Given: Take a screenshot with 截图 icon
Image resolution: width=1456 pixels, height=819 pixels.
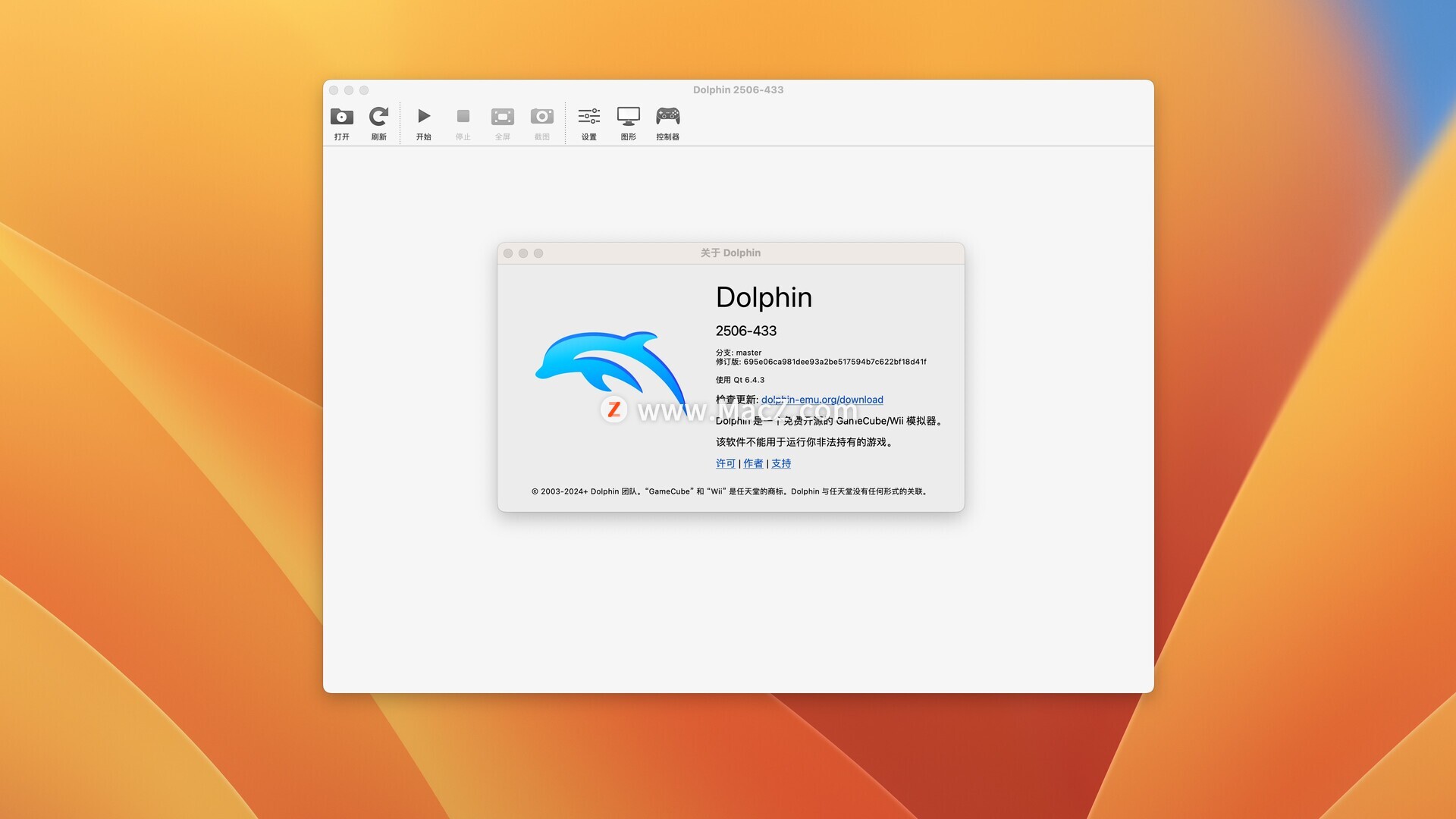Looking at the screenshot, I should (x=542, y=124).
